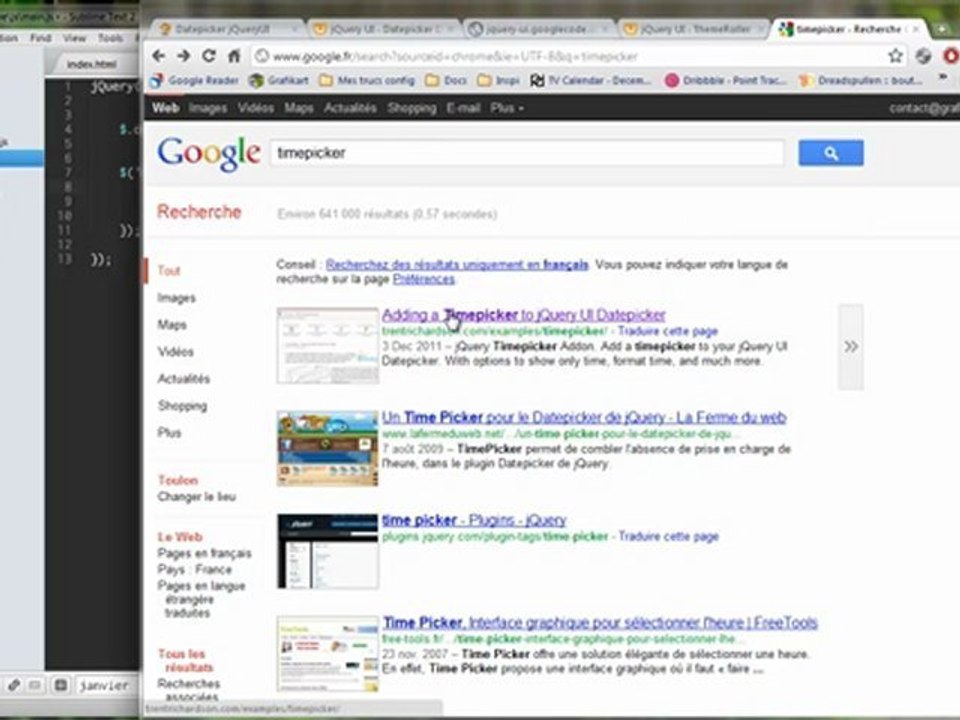Screen dimensions: 960x720
Task: Expand Plus dropdown in black bar
Action: pos(507,108)
